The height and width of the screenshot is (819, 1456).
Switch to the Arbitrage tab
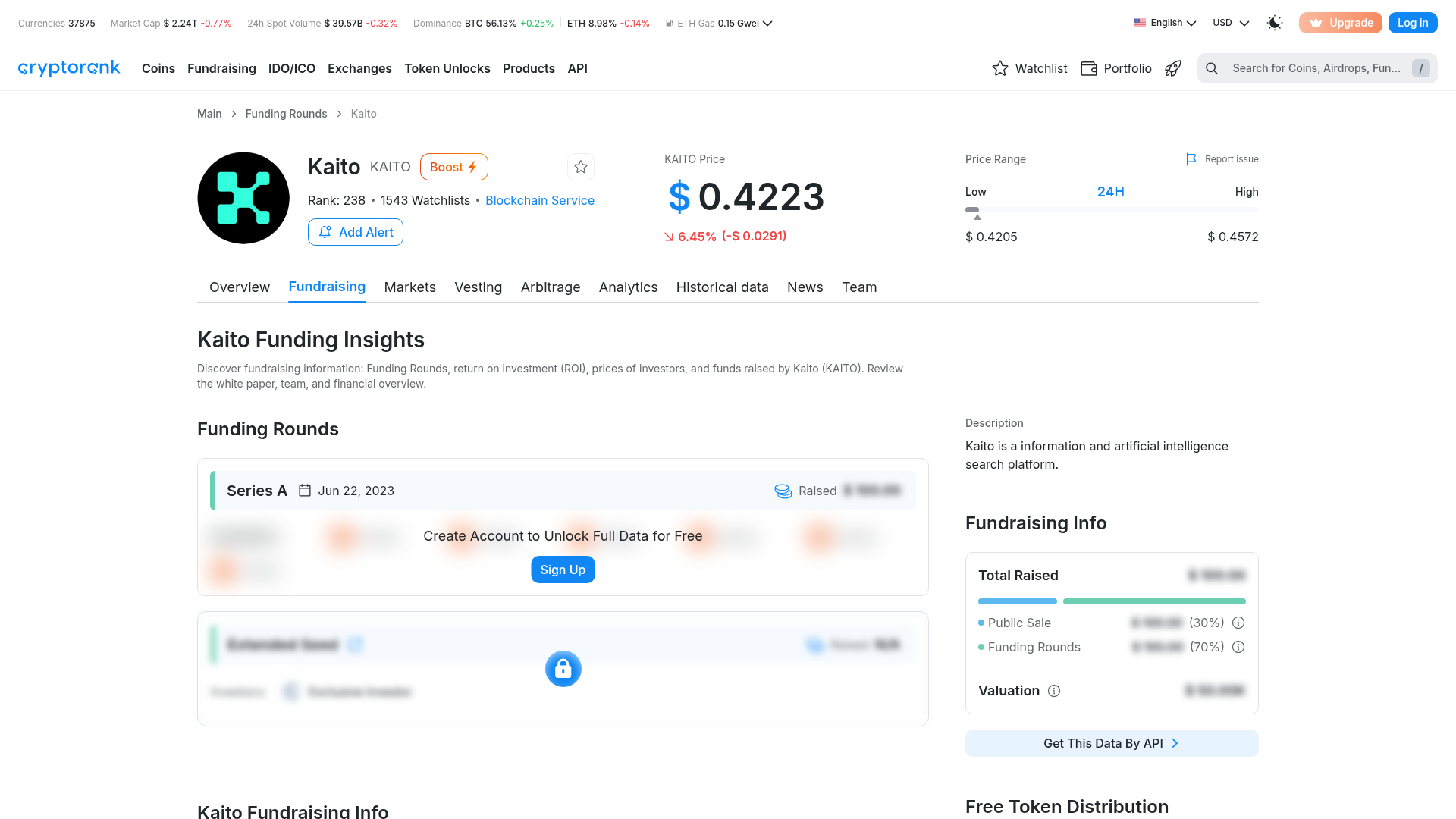pyautogui.click(x=551, y=287)
